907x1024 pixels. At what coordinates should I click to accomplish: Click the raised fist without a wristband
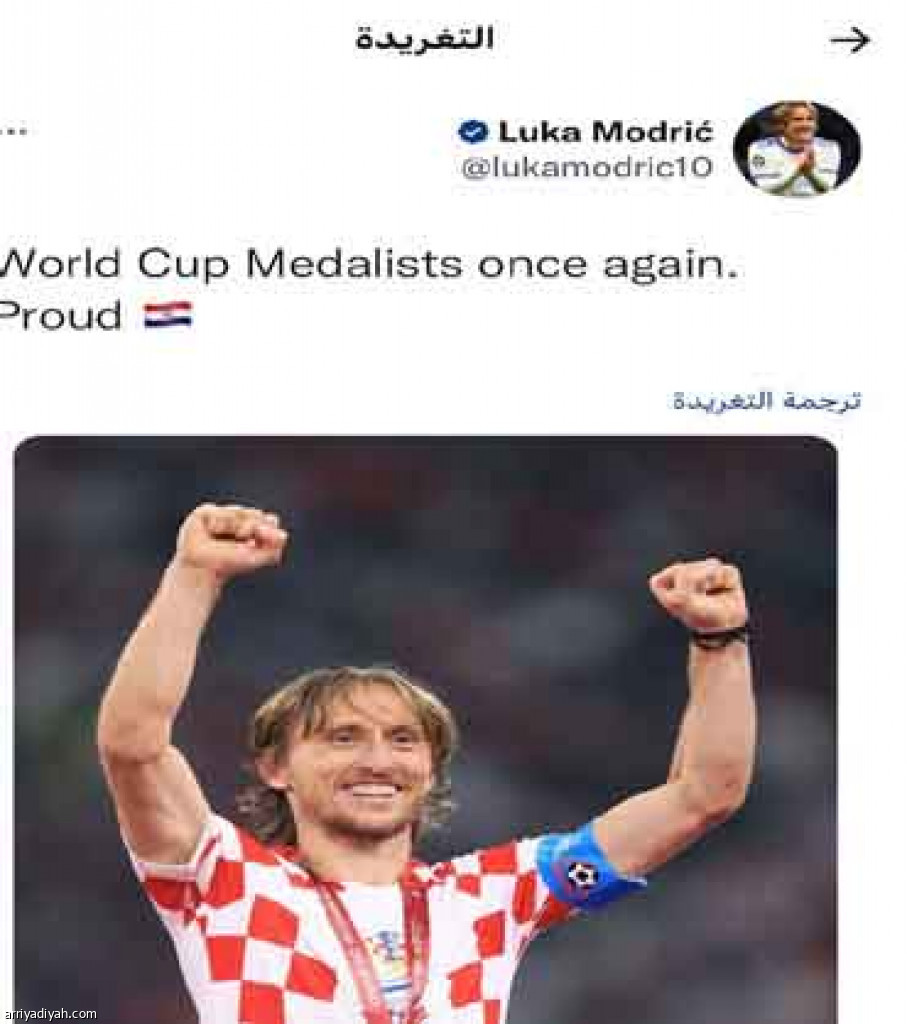coord(231,540)
